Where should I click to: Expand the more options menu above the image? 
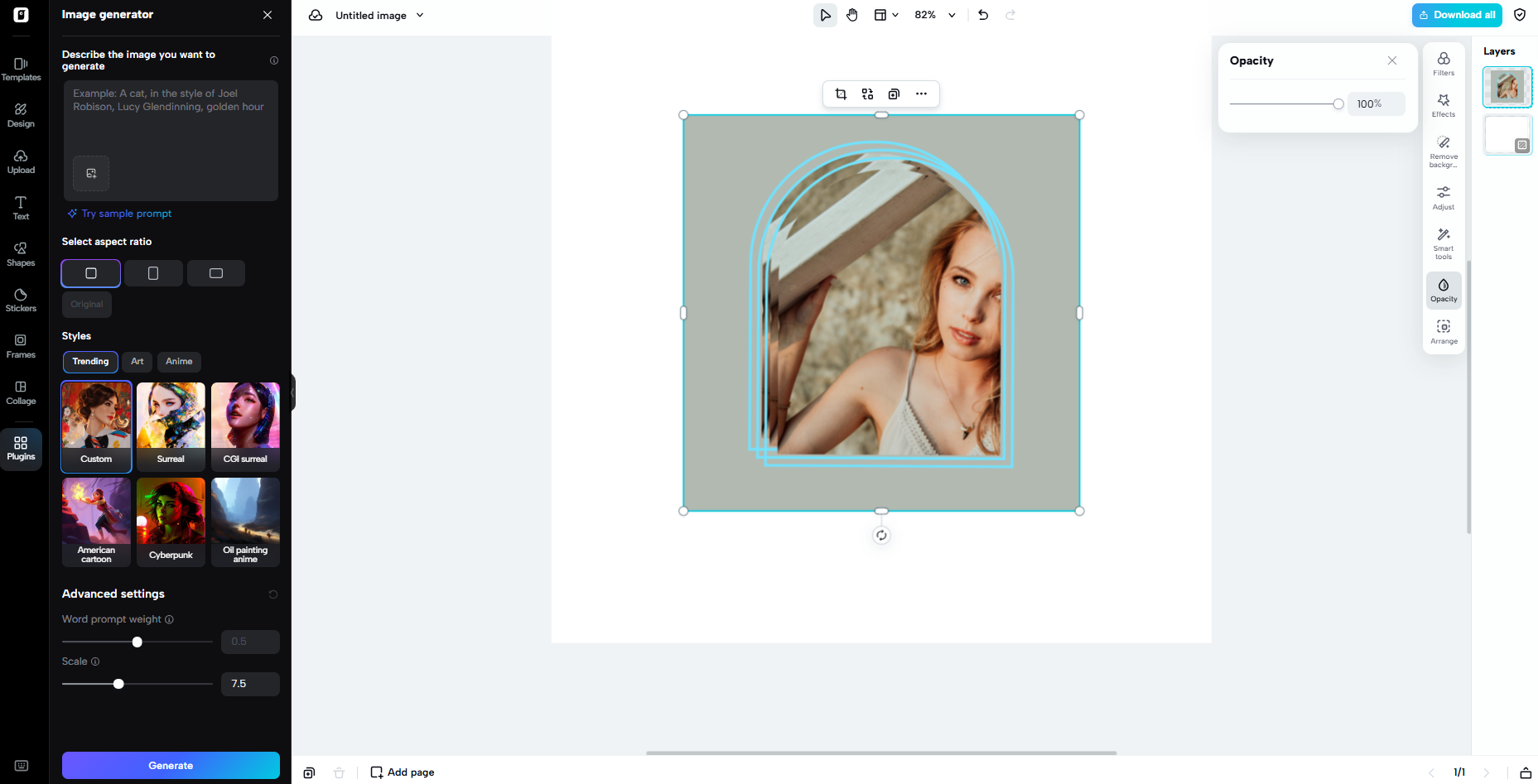point(921,94)
